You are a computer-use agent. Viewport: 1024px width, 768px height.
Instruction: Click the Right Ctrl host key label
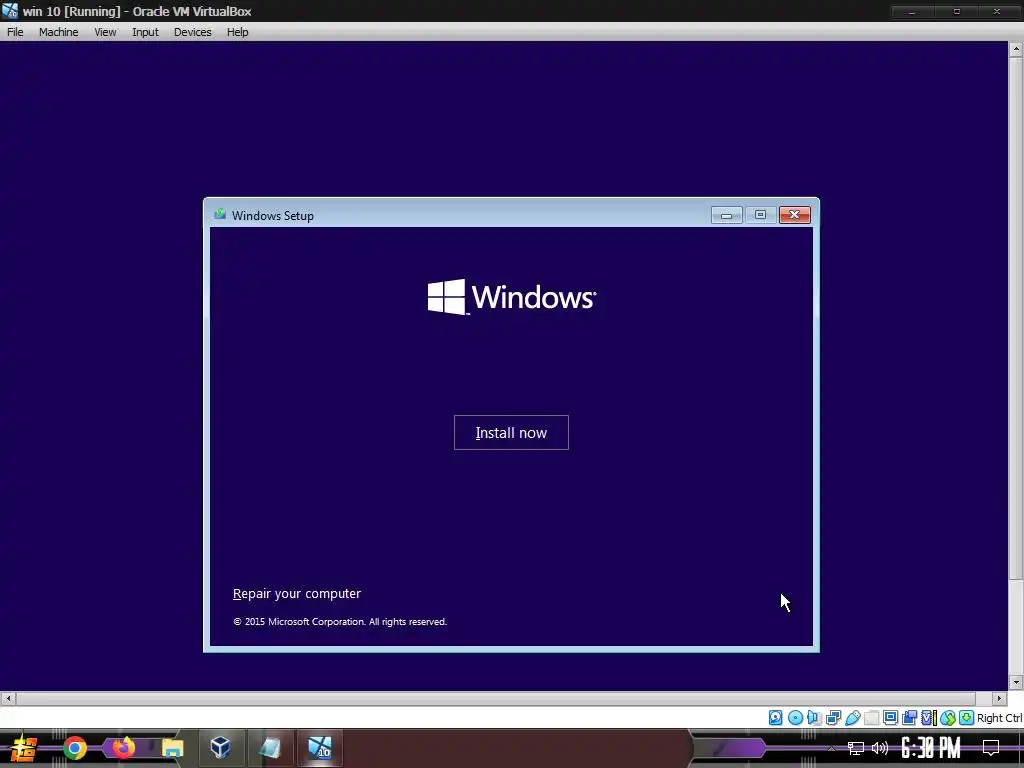pyautogui.click(x=999, y=718)
